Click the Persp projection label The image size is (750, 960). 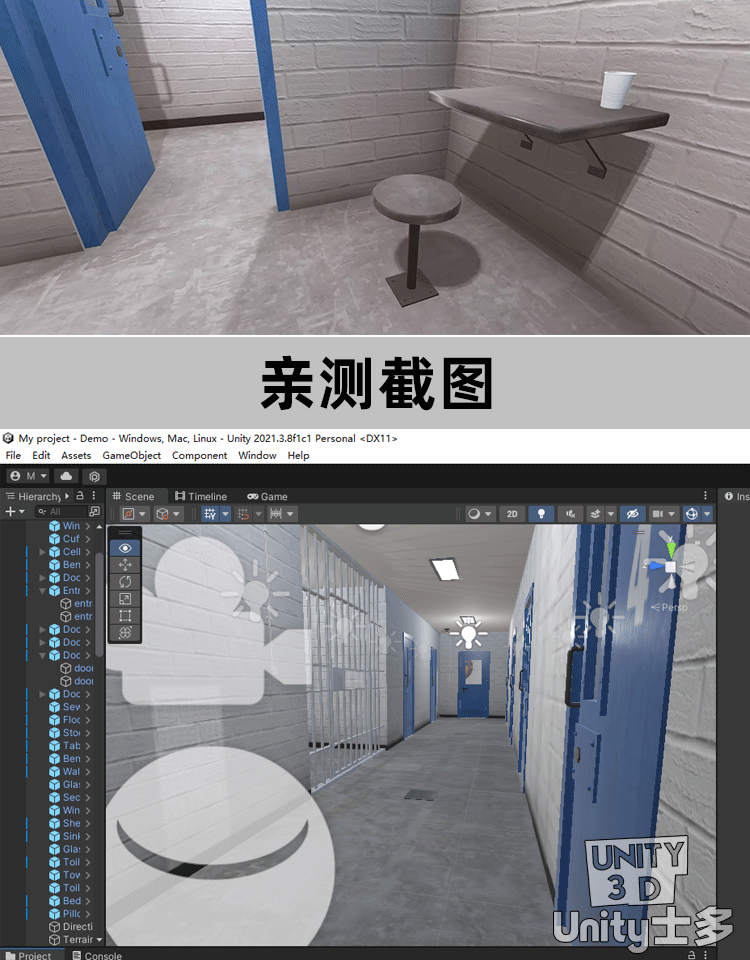click(x=670, y=607)
